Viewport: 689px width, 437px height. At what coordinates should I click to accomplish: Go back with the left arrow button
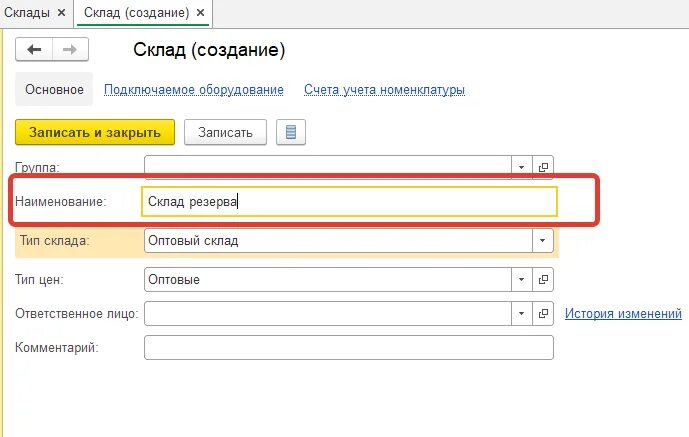pyautogui.click(x=34, y=50)
